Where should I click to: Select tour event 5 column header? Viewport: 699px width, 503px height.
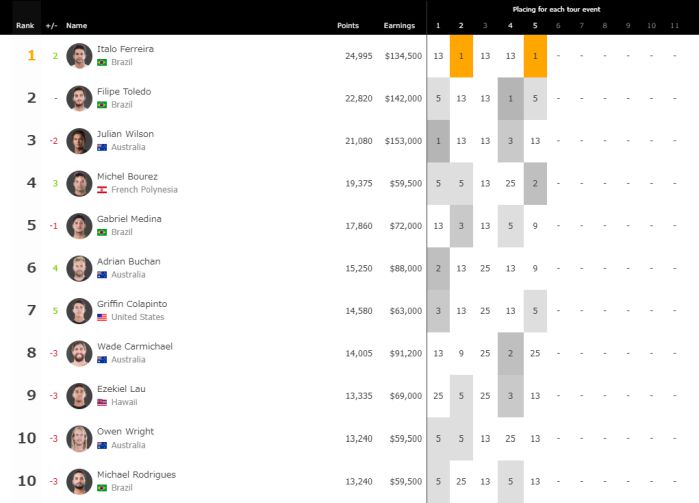535,25
